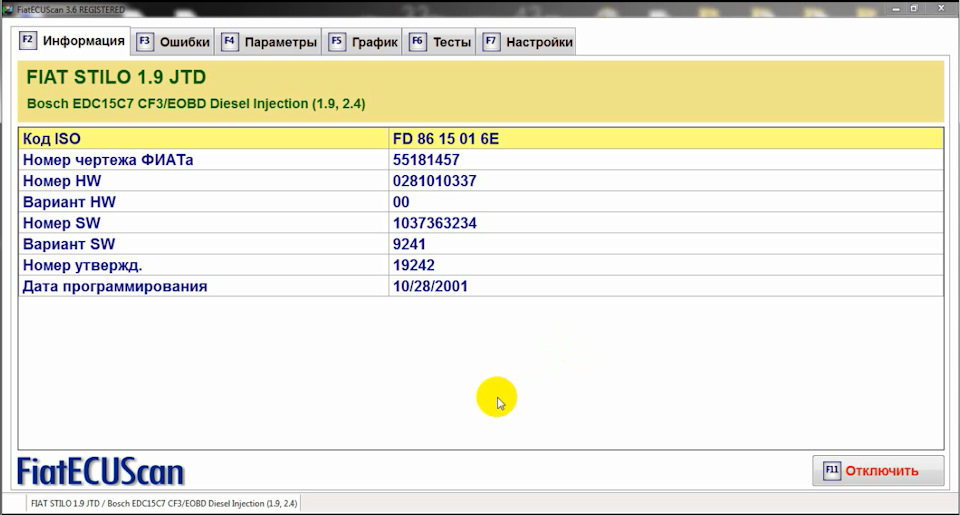Click the FiatECUScan app icon in title bar
The image size is (960, 515).
point(9,10)
